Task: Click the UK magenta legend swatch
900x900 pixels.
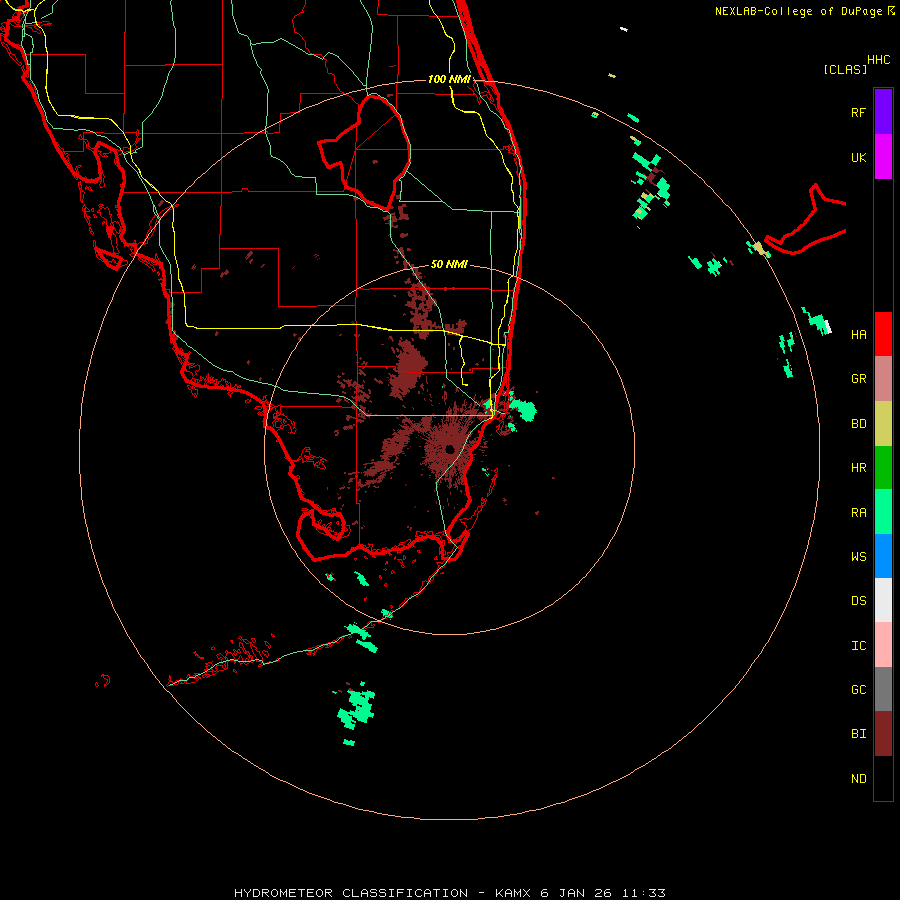Action: 883,157
